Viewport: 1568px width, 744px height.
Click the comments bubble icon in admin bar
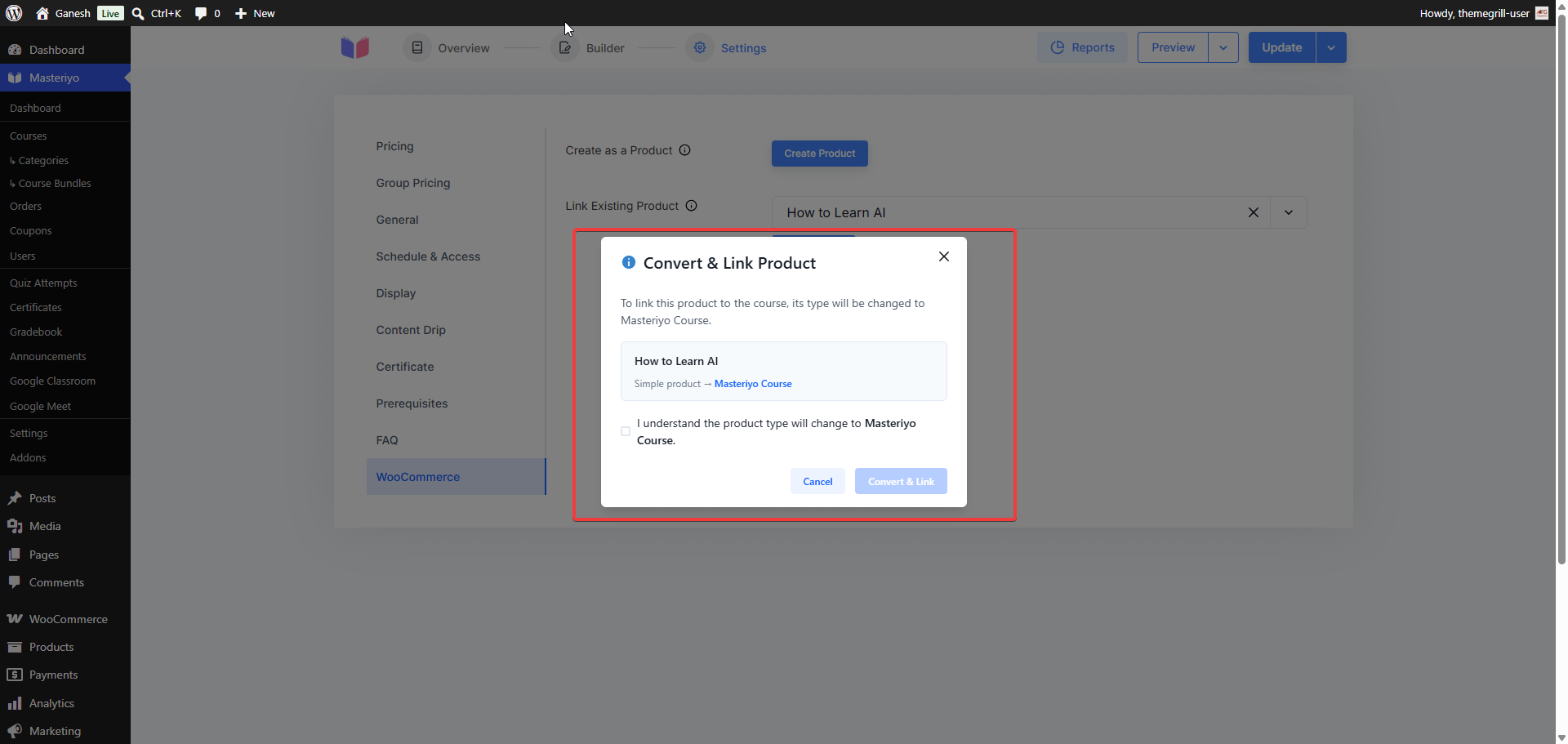[x=201, y=13]
